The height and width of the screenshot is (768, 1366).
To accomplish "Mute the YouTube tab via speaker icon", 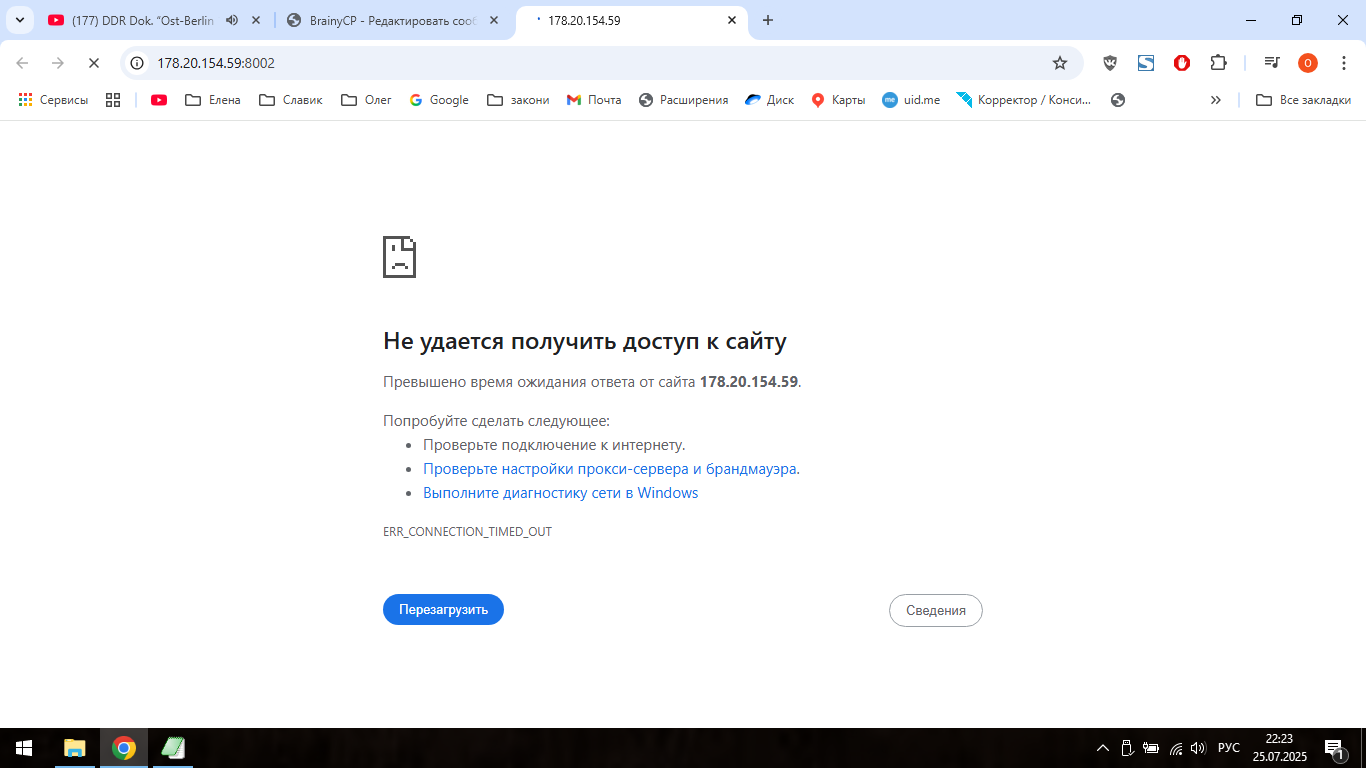I will (x=232, y=20).
